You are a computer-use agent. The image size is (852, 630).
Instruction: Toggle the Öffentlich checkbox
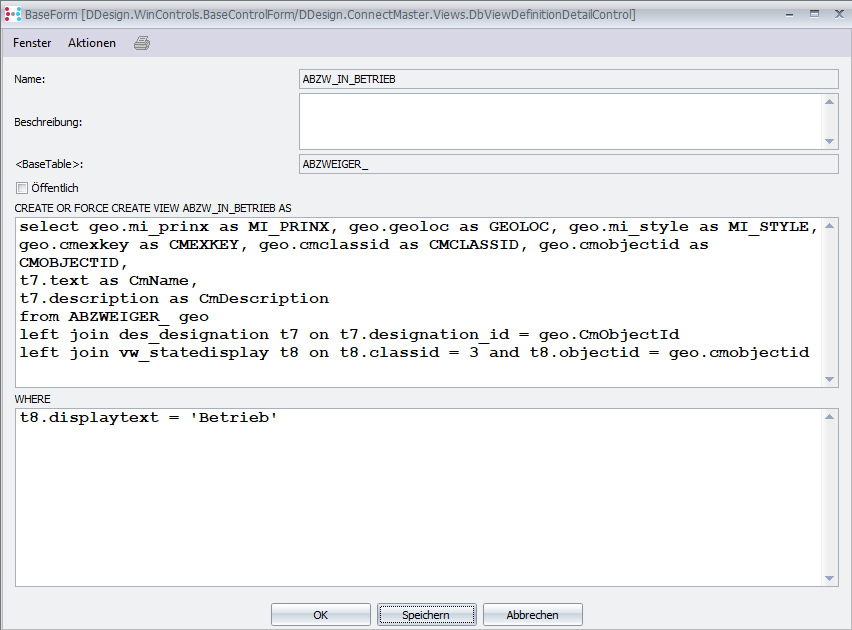point(22,188)
